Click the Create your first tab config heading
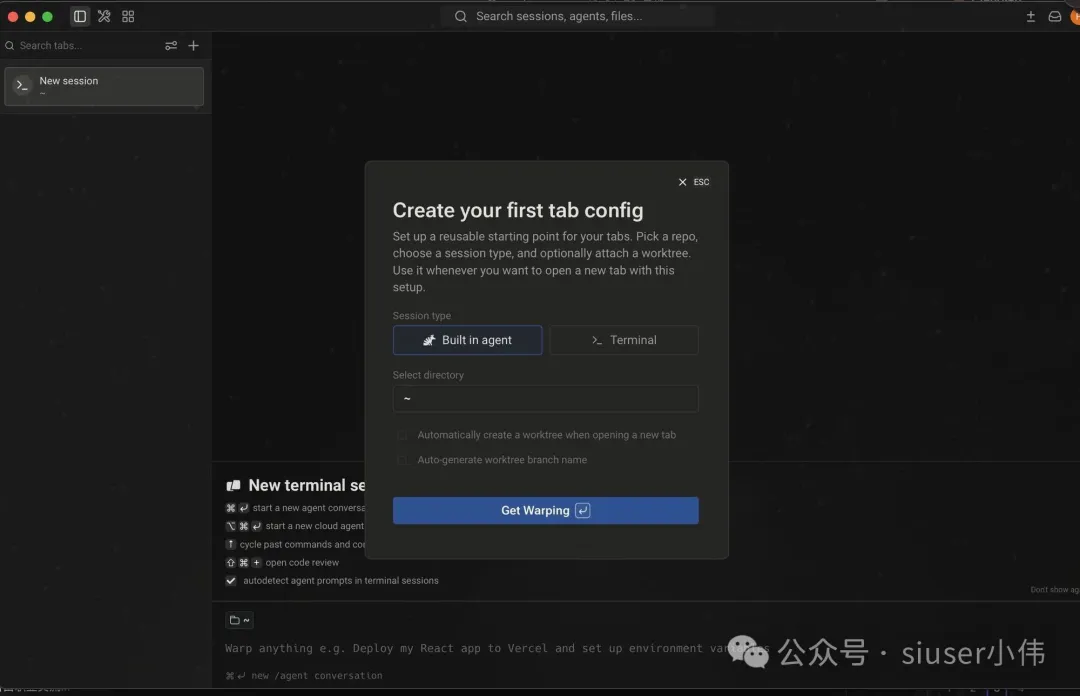The height and width of the screenshot is (696, 1080). pyautogui.click(x=518, y=210)
